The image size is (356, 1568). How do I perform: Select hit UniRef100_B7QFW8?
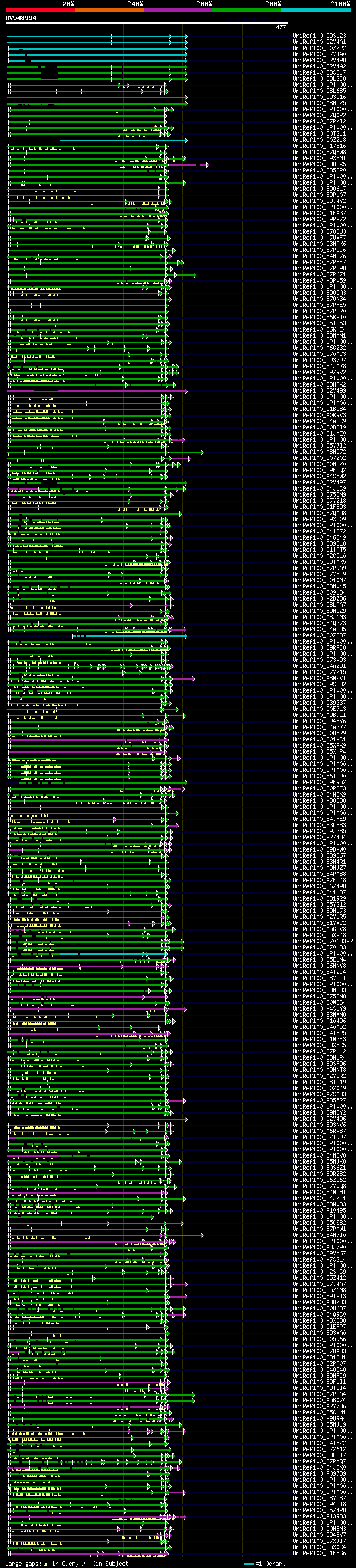tap(319, 152)
